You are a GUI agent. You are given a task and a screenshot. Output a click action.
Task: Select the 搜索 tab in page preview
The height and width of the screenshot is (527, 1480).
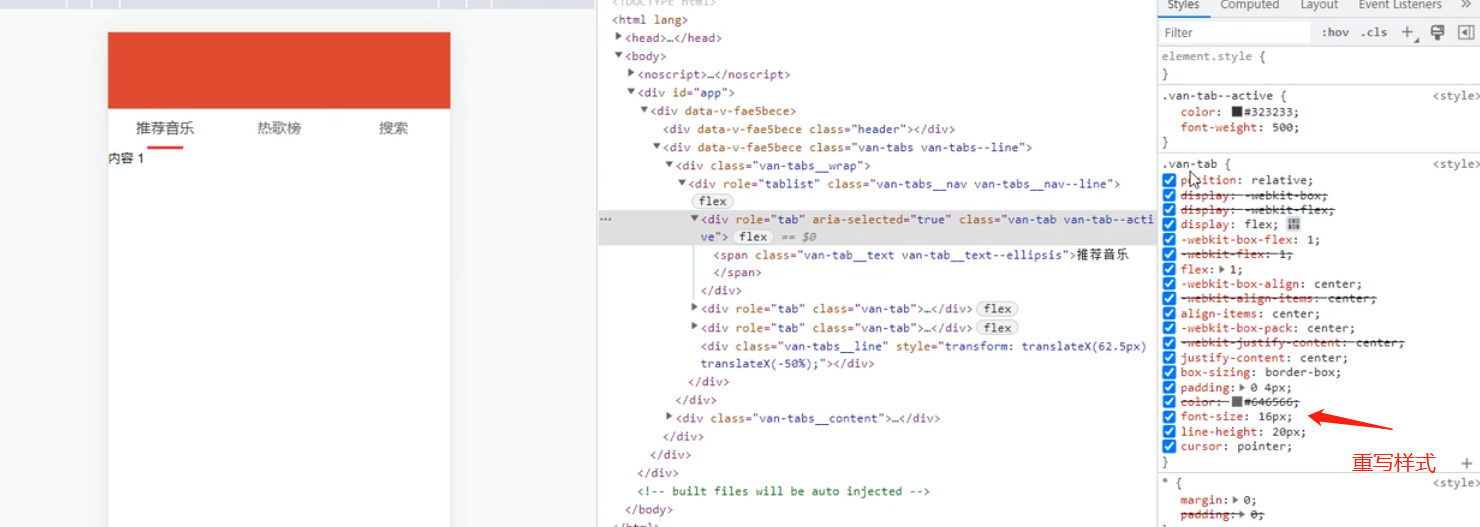click(393, 128)
